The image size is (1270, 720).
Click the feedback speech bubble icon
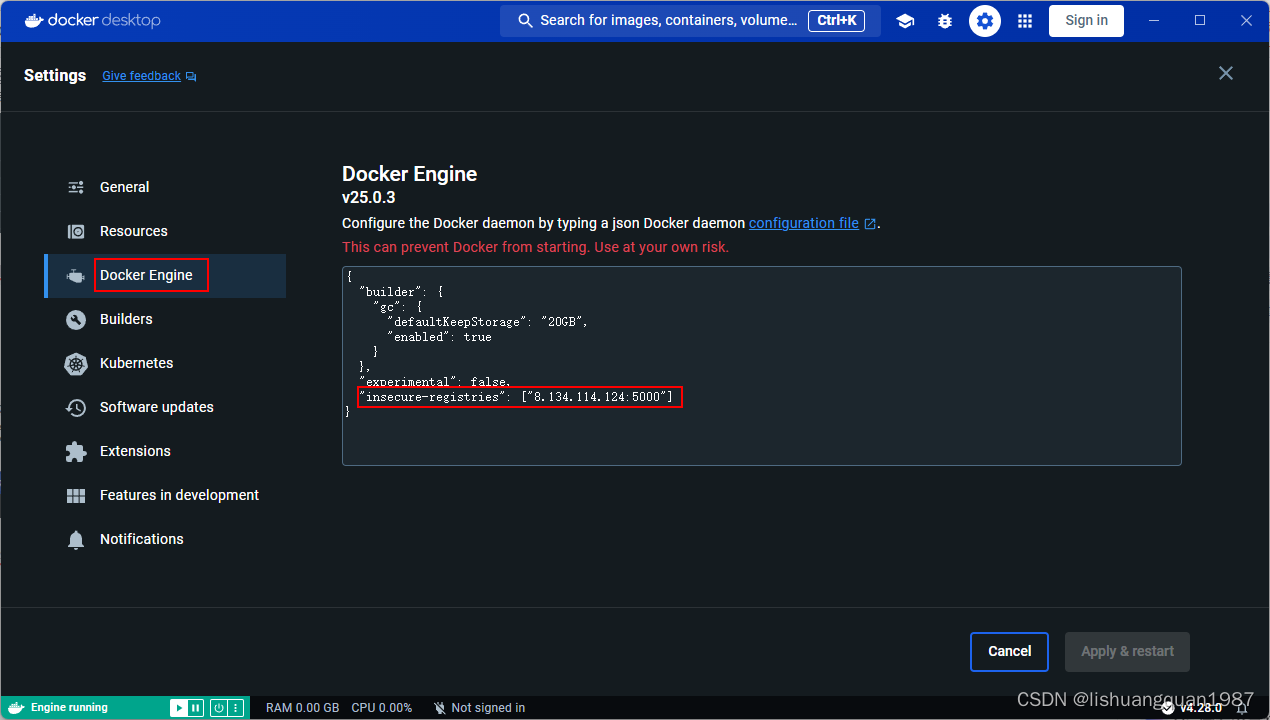[191, 76]
